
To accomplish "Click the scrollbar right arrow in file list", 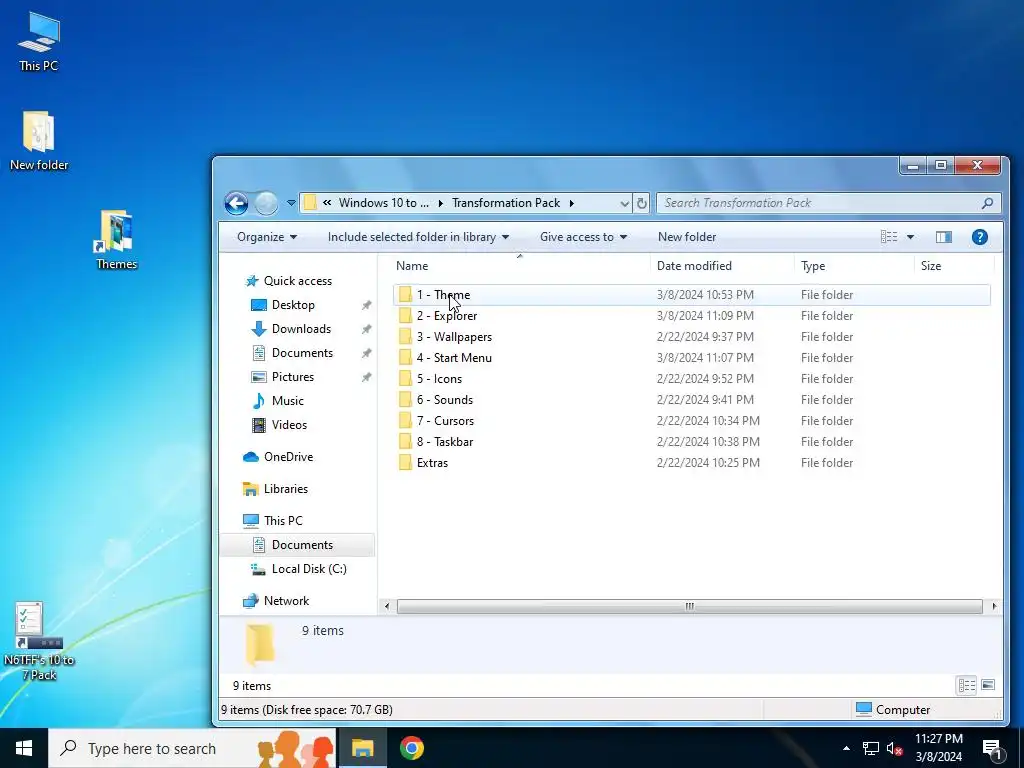I will 994,607.
